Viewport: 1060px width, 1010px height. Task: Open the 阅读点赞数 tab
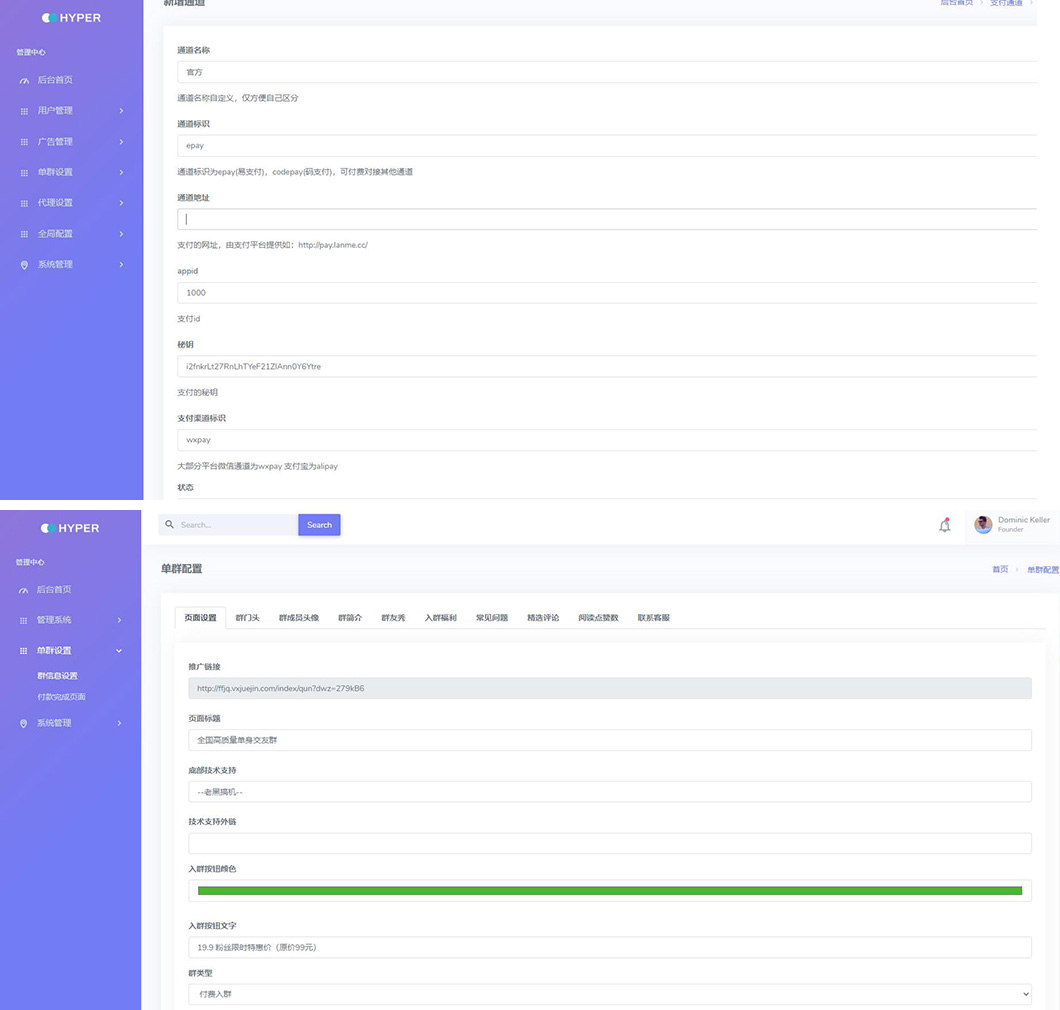[x=598, y=617]
